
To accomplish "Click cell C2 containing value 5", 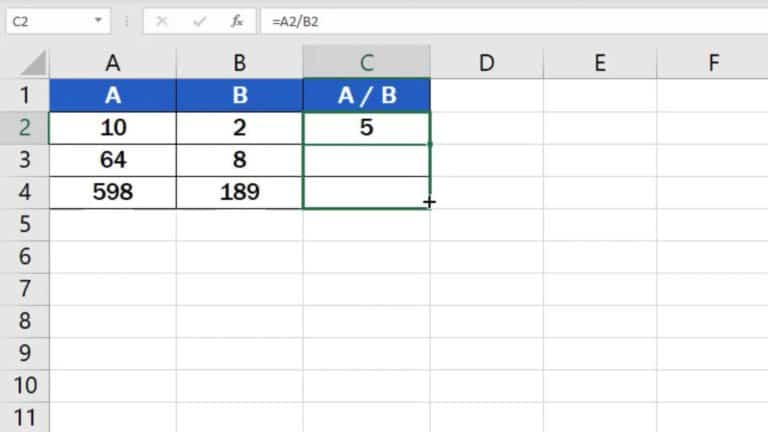I will coord(367,128).
